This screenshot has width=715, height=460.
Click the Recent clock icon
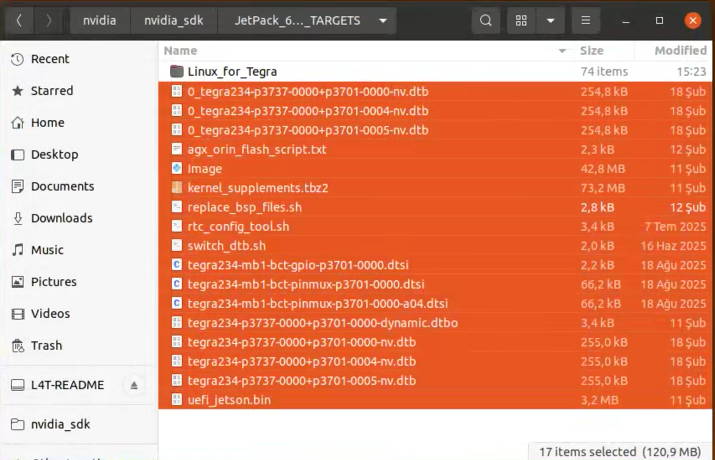[x=17, y=59]
